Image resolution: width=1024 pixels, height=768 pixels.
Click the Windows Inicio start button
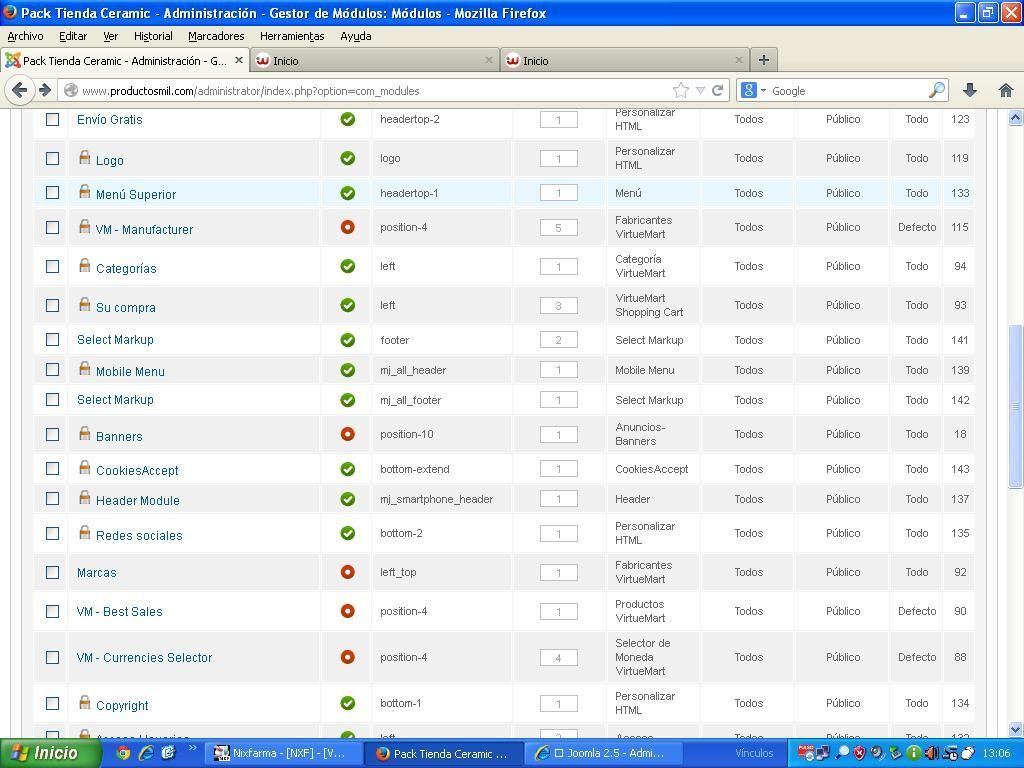pyautogui.click(x=50, y=753)
